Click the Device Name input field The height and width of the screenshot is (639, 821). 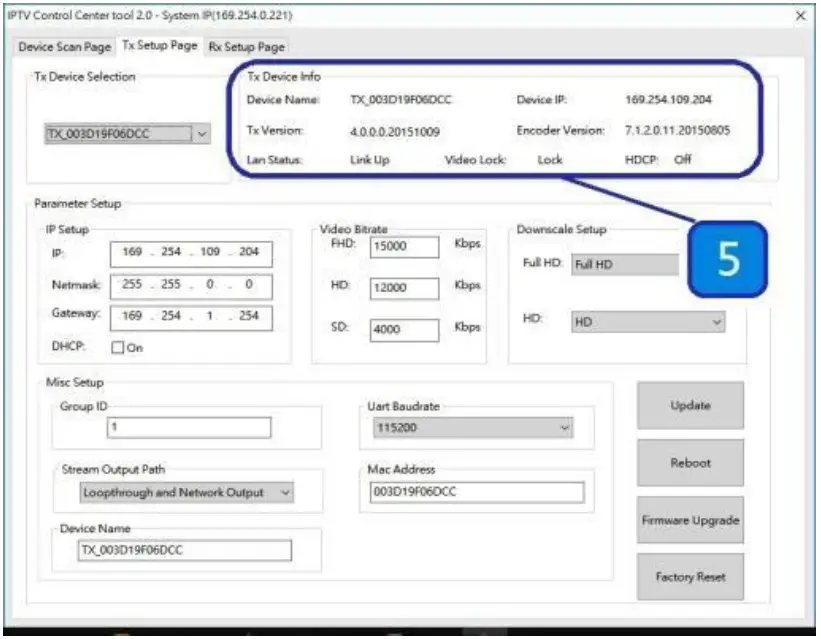tap(184, 550)
